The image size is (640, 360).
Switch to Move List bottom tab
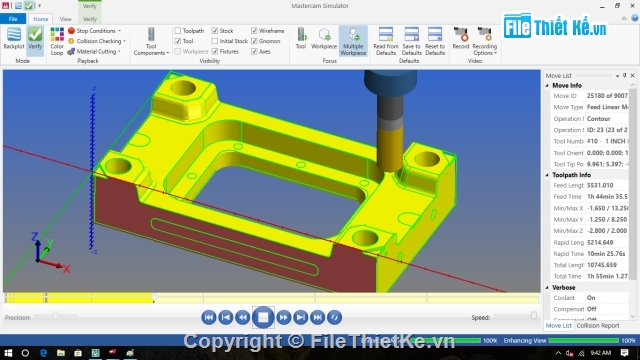(x=558, y=326)
